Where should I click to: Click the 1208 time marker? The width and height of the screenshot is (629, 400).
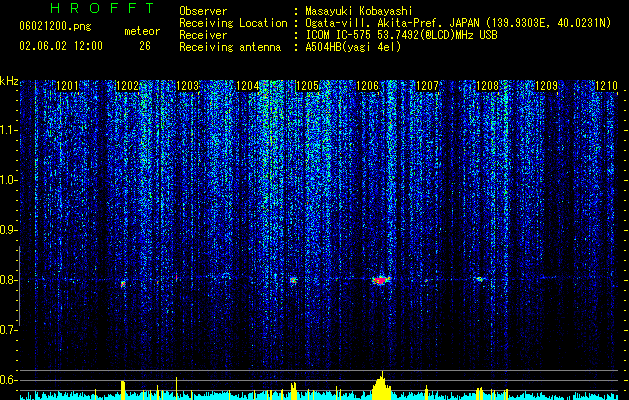click(x=487, y=86)
